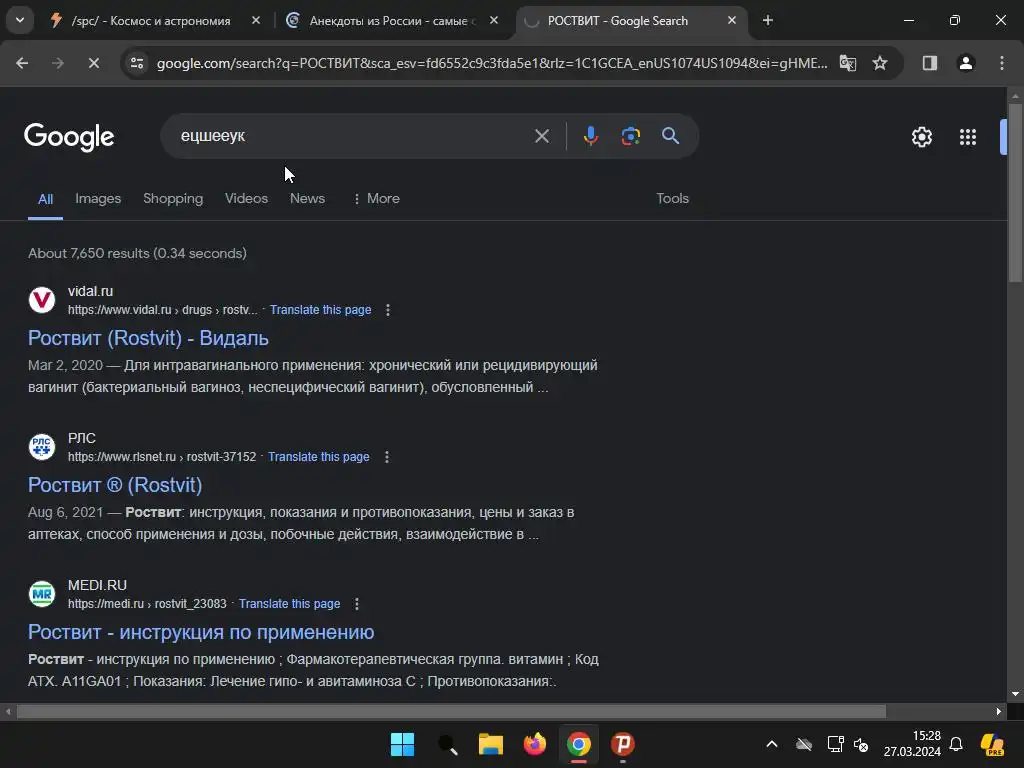This screenshot has height=768, width=1024.
Task: Open the Chrome three-dot menu
Action: [x=1002, y=63]
